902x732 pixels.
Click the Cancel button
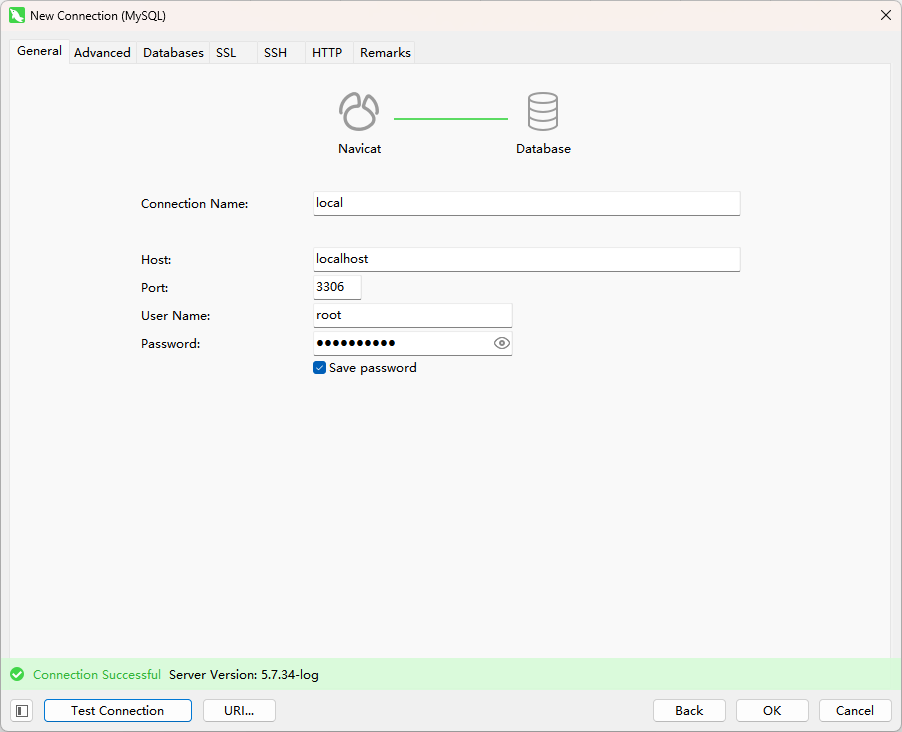(855, 711)
